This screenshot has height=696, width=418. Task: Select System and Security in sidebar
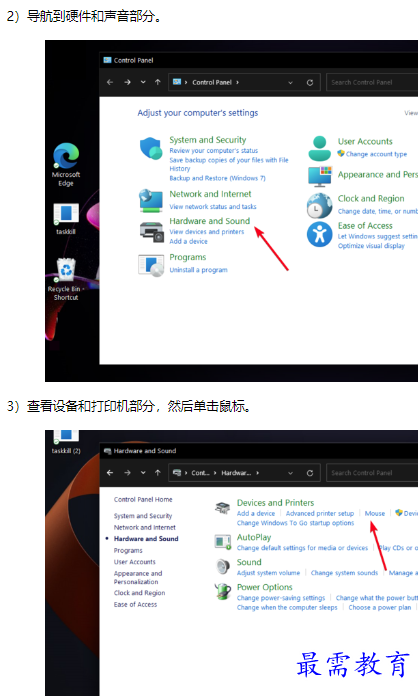(142, 516)
